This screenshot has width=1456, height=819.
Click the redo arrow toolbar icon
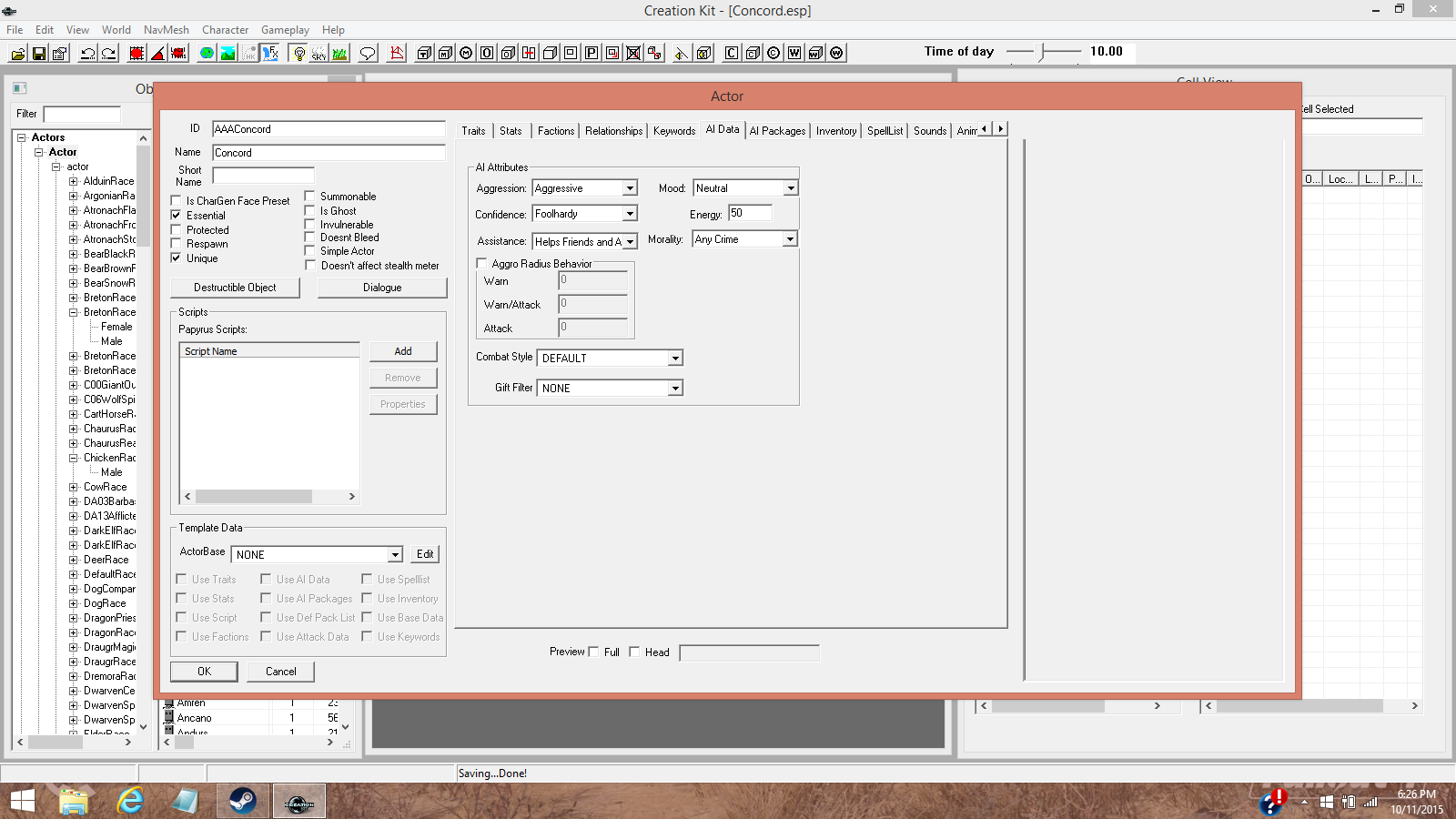tap(108, 54)
